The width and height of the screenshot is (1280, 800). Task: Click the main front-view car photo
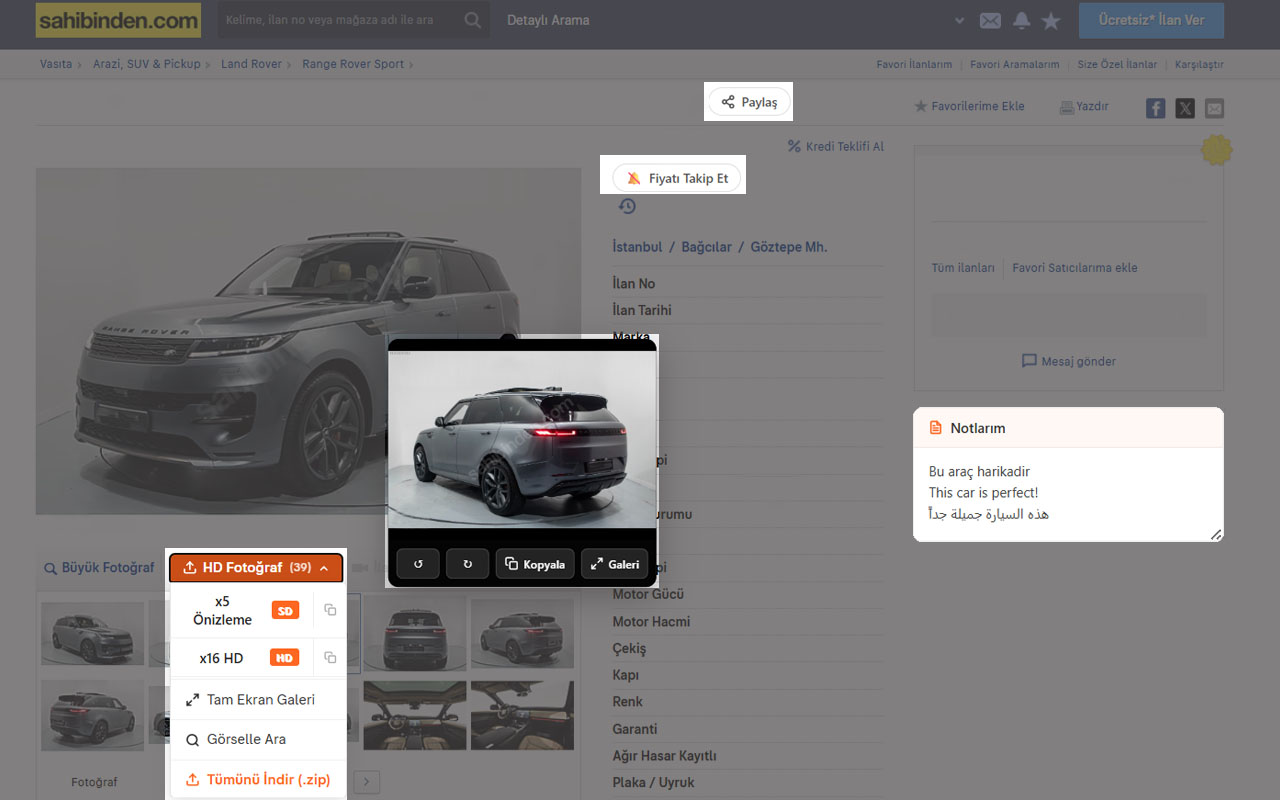click(x=308, y=341)
